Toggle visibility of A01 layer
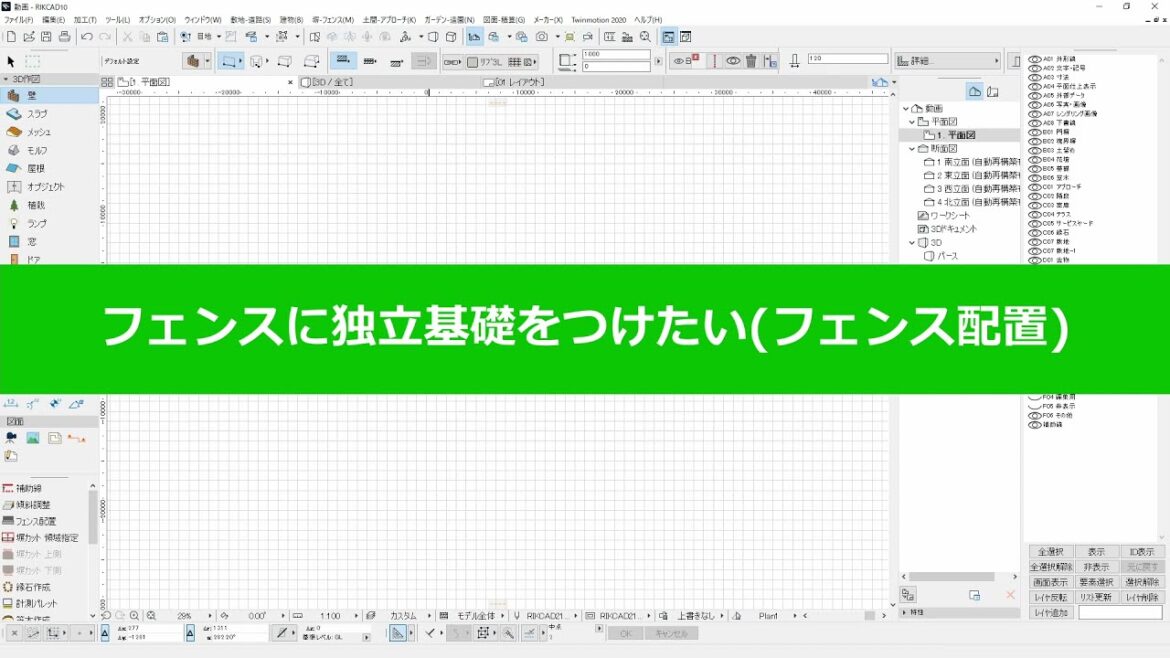The width and height of the screenshot is (1170, 658). click(x=1035, y=59)
